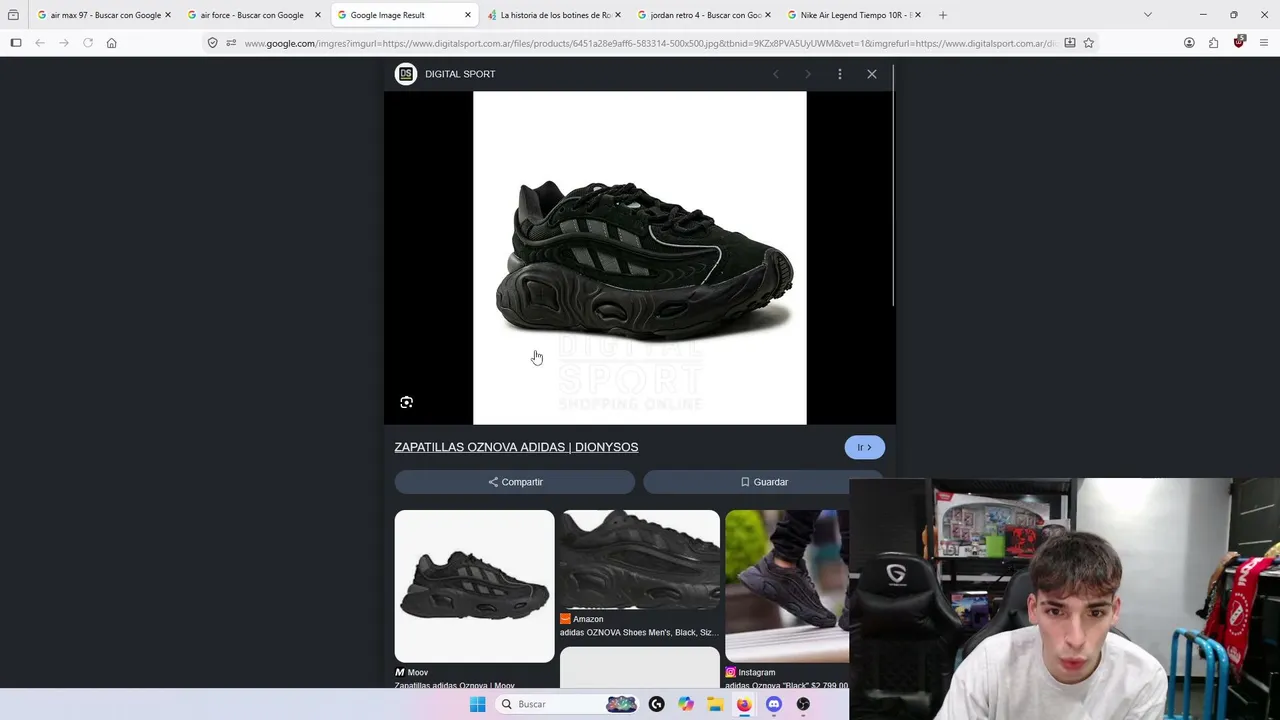Open the Instagram related sneaker thumbnail
This screenshot has height=720, width=1280.
(787, 586)
